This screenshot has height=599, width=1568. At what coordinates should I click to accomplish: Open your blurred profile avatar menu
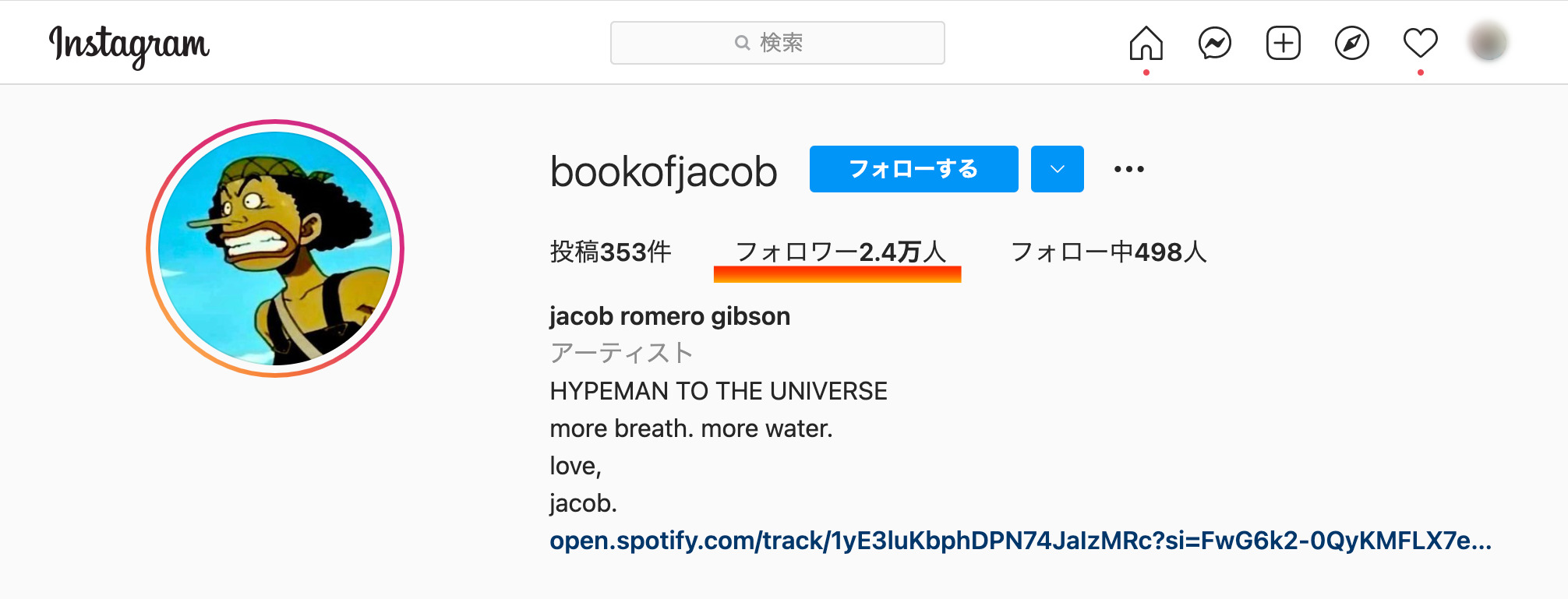[x=1488, y=43]
